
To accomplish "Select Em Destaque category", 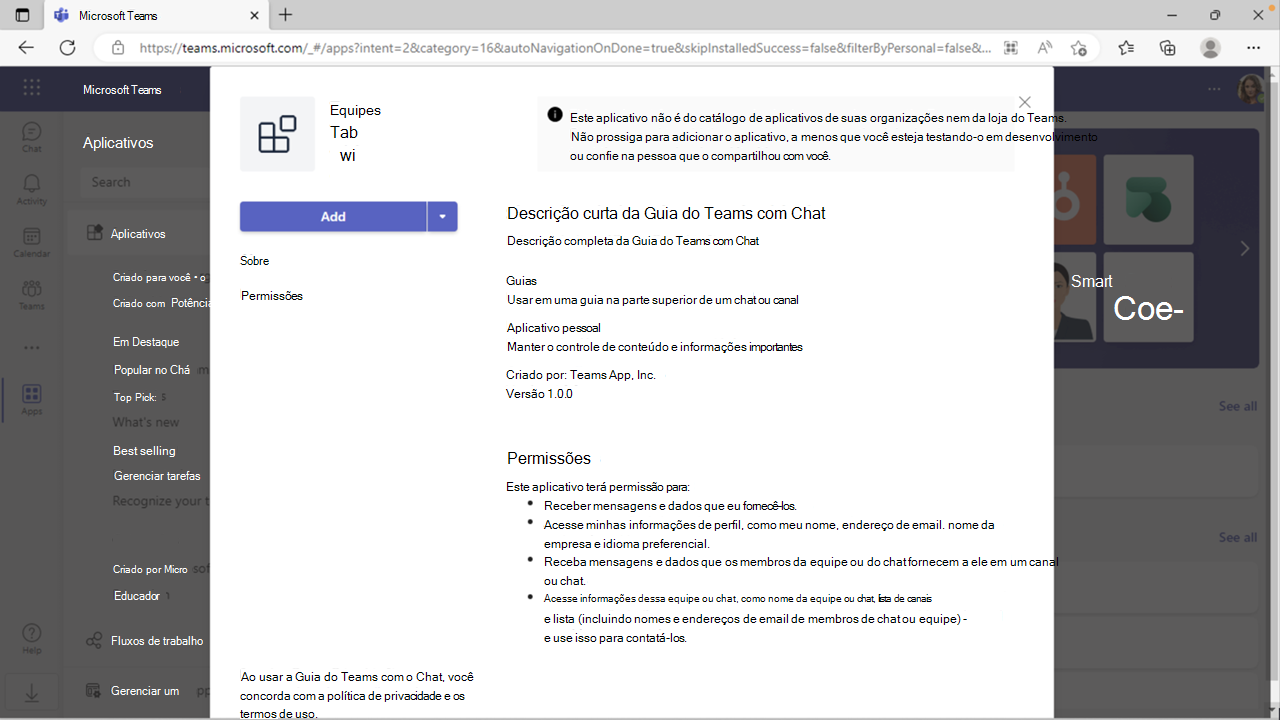I will [146, 342].
